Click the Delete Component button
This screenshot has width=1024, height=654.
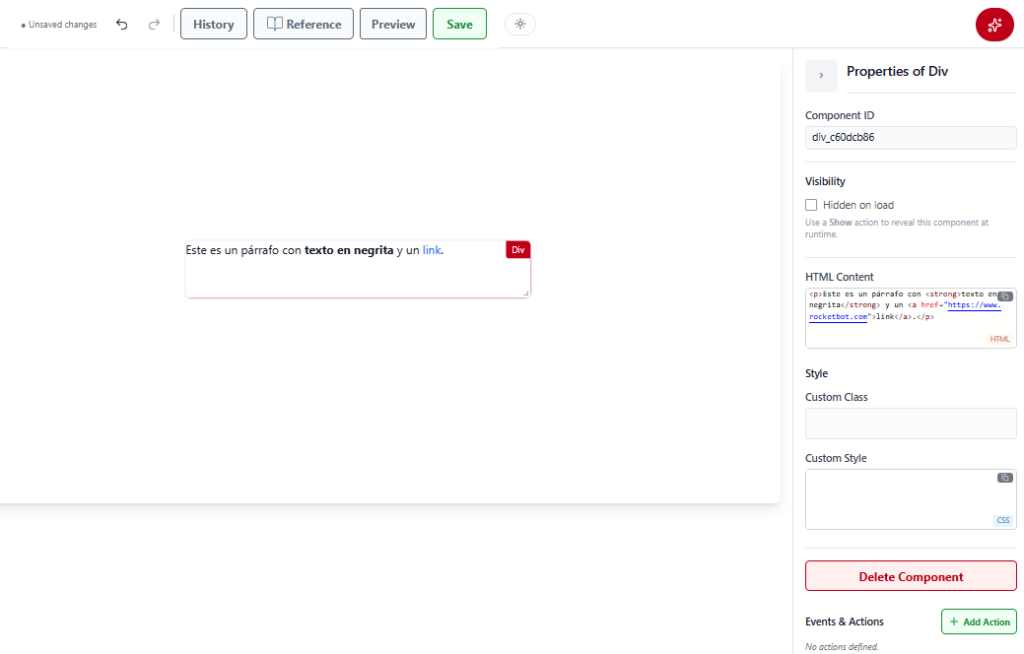[910, 576]
